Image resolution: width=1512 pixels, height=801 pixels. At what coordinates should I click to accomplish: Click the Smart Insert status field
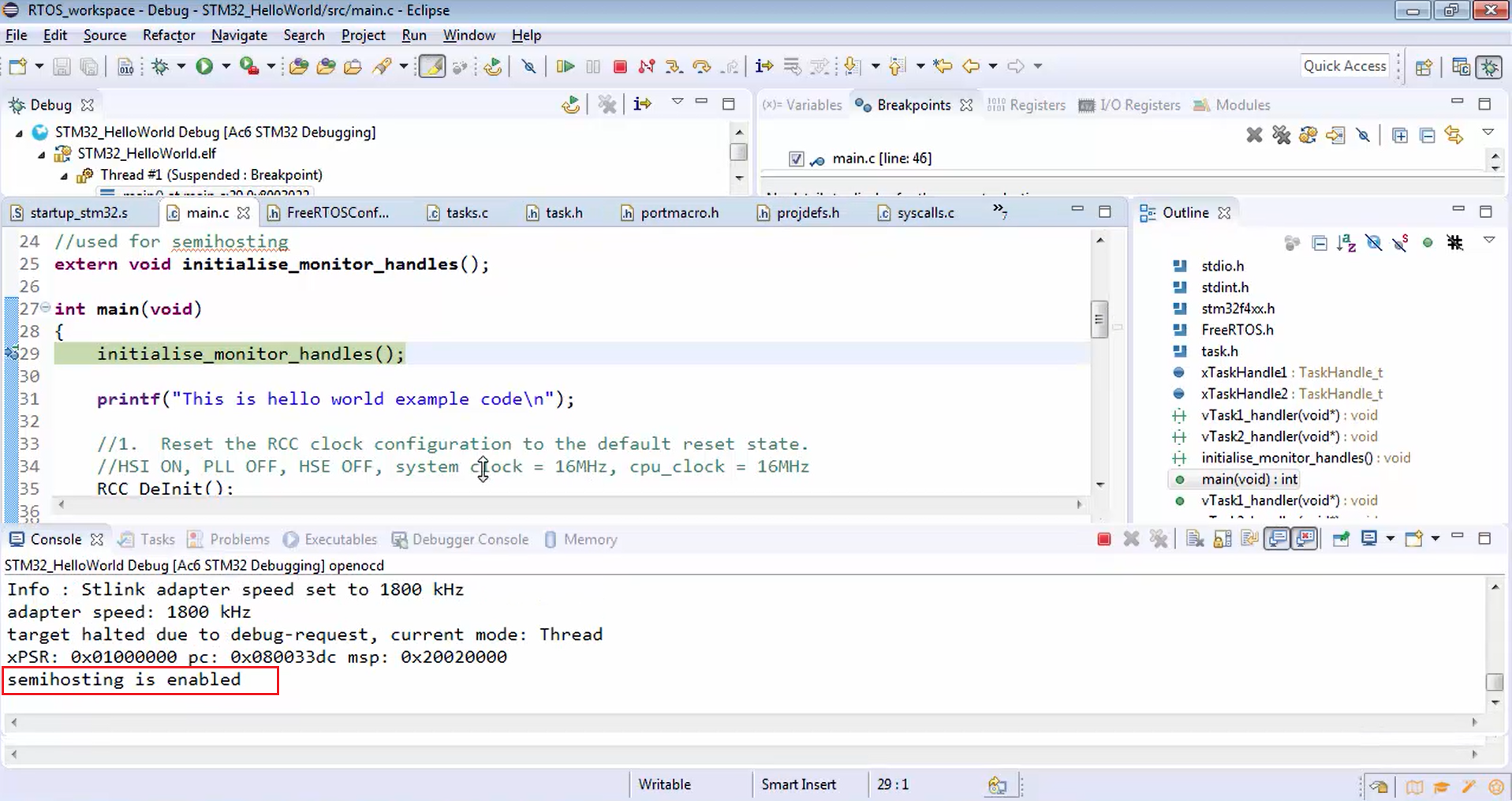coord(798,784)
